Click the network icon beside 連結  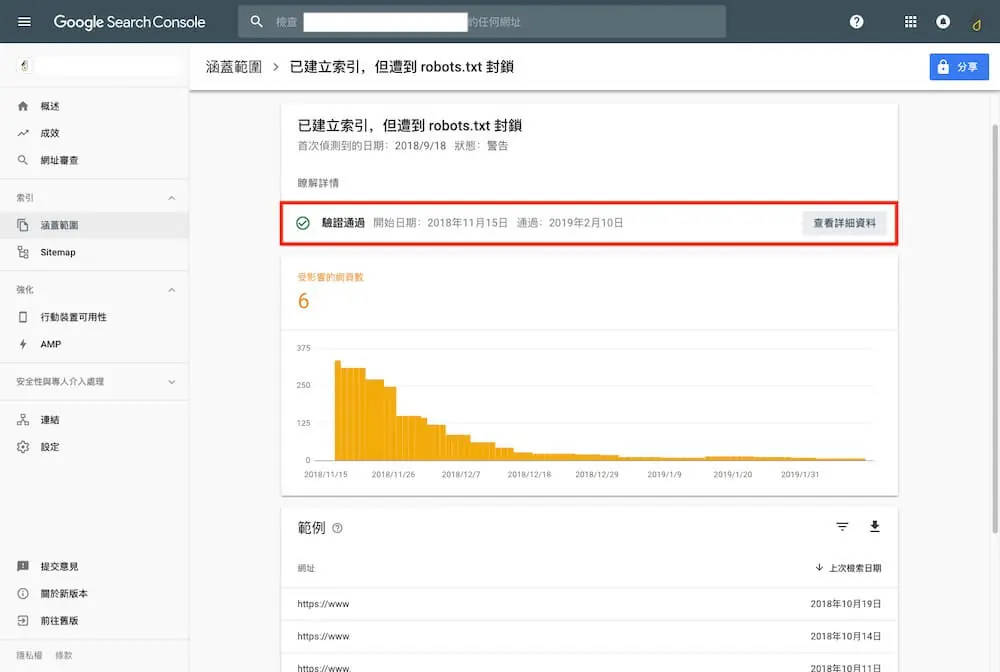coord(23,420)
